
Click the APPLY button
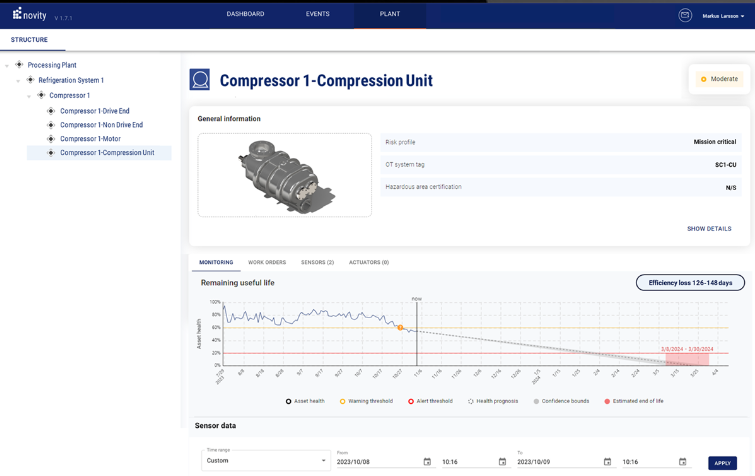(722, 463)
